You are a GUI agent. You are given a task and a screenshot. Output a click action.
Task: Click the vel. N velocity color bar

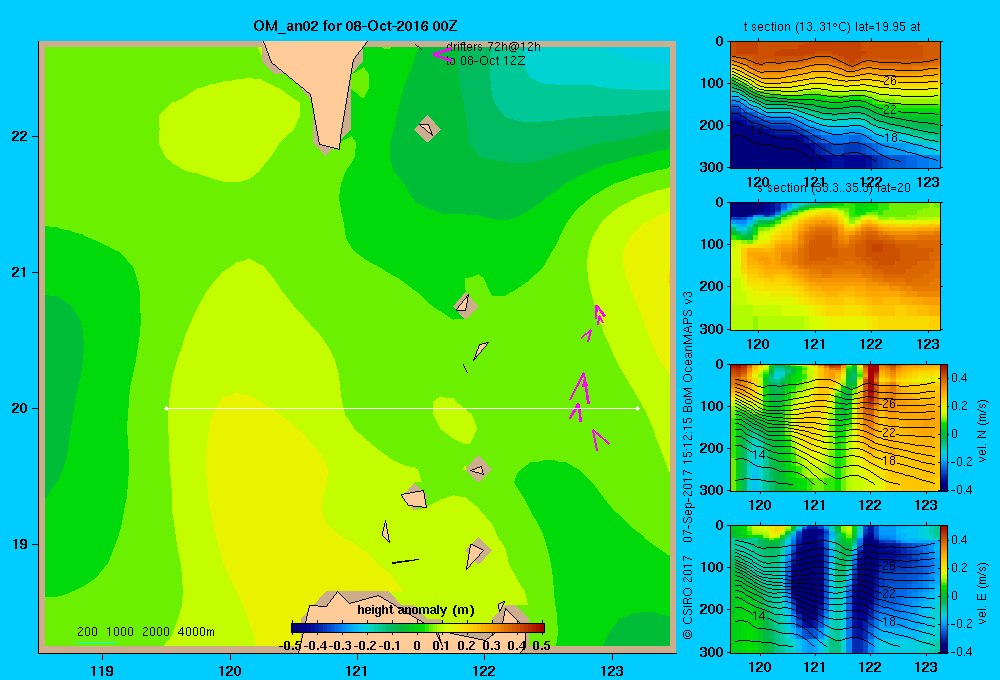coord(945,427)
